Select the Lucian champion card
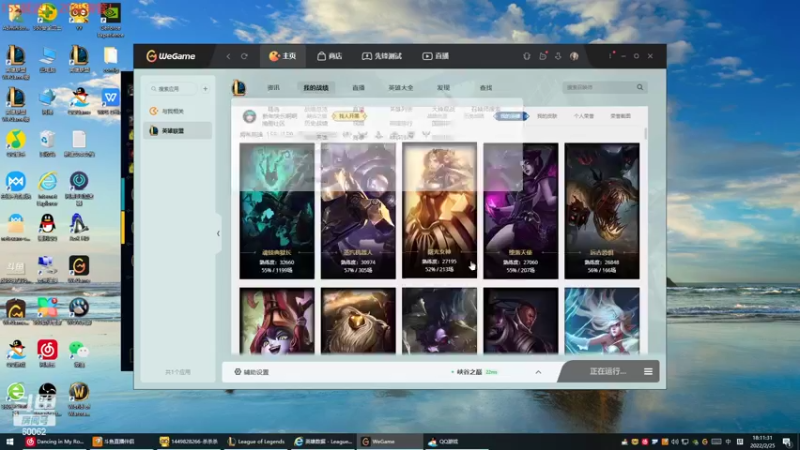 coord(520,321)
